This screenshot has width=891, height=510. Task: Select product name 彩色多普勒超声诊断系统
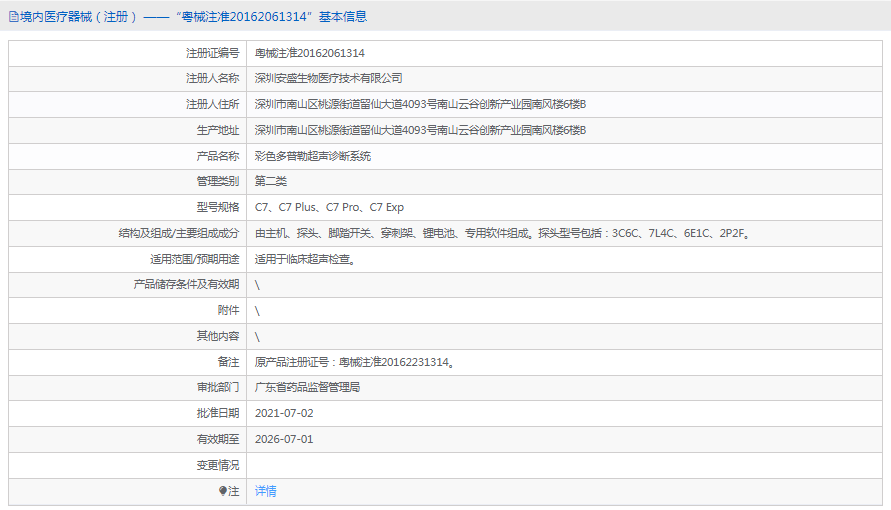coord(313,156)
